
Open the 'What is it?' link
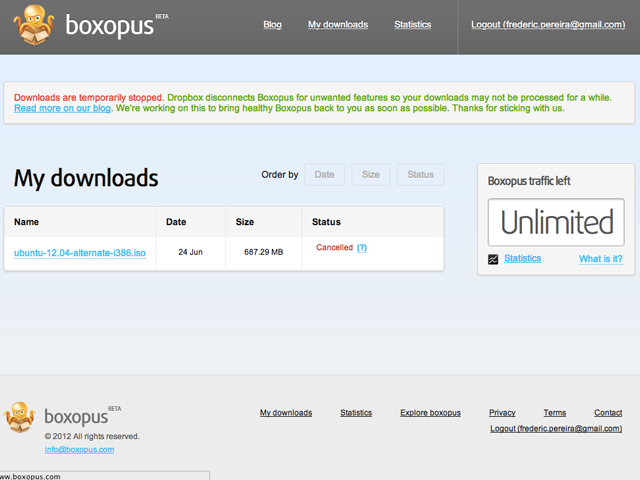(601, 259)
